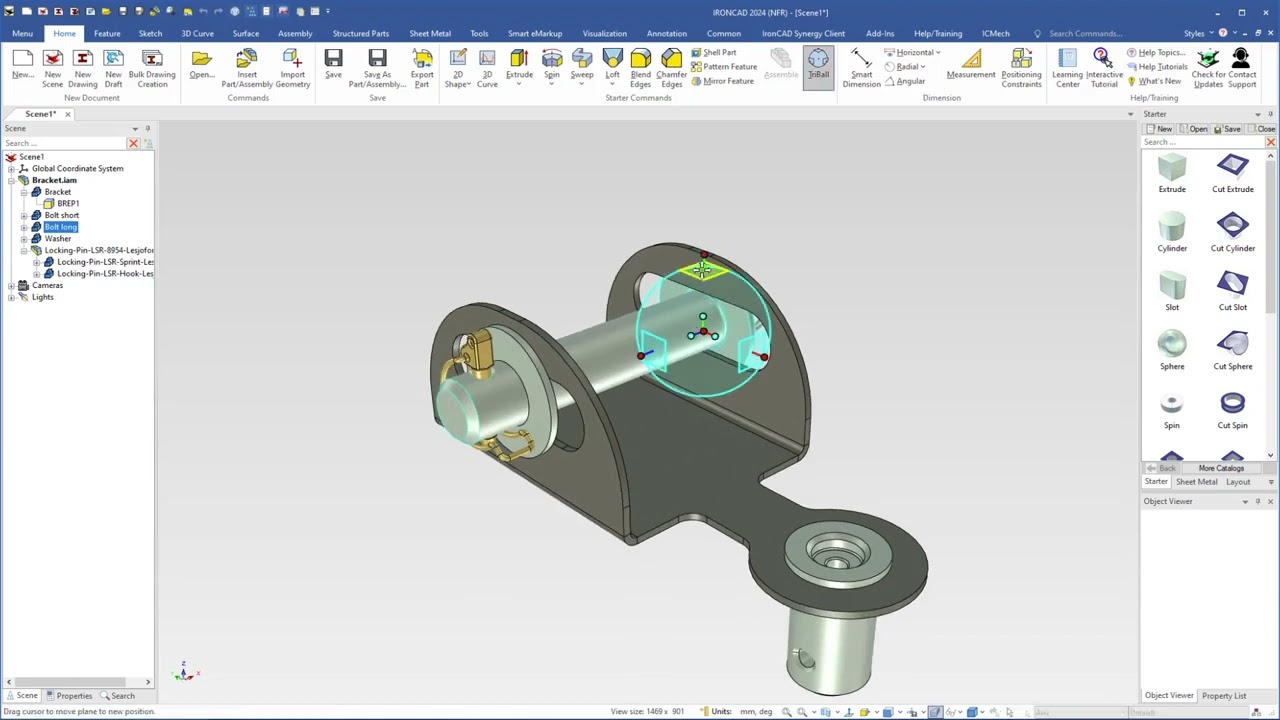Open the application Menu button
This screenshot has width=1280, height=720.
pyautogui.click(x=22, y=33)
